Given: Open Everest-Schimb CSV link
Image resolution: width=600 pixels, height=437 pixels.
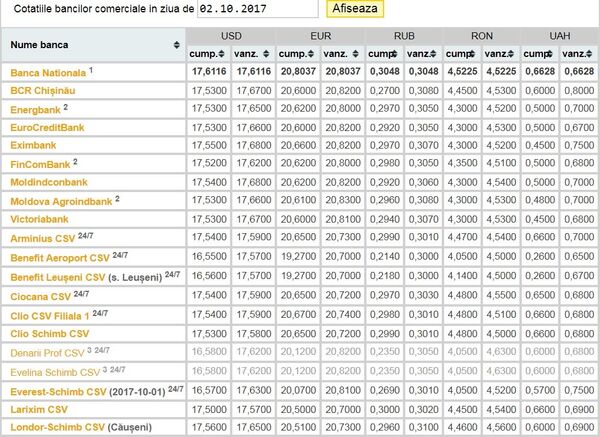Looking at the screenshot, I should [x=58, y=392].
